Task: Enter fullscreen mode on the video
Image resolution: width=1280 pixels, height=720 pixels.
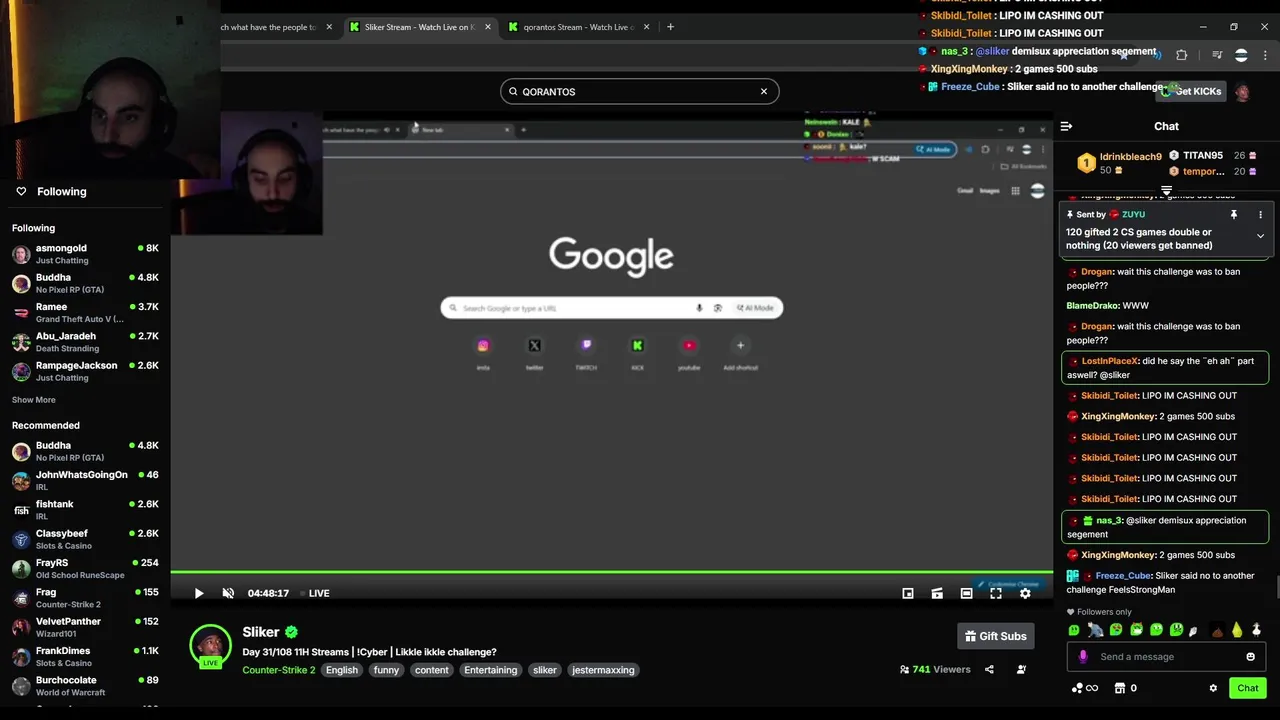Action: [x=996, y=593]
